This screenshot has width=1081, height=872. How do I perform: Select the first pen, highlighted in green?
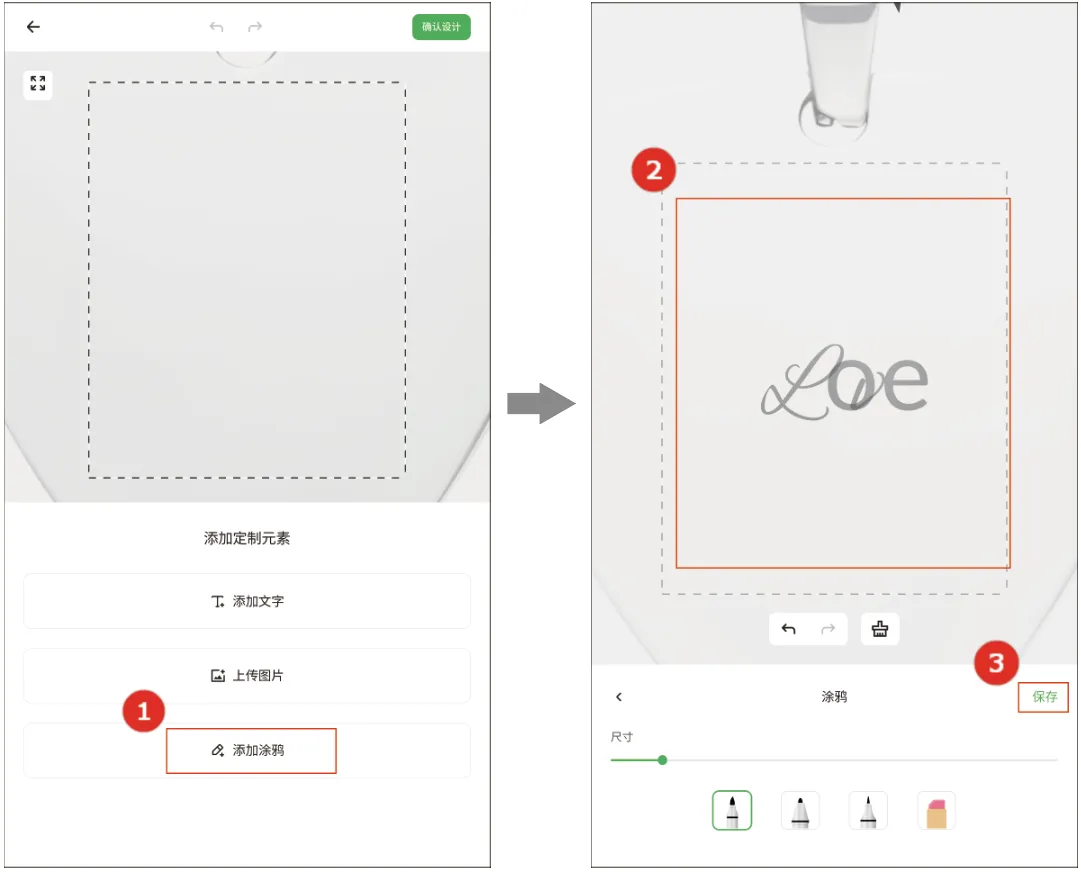coord(732,810)
